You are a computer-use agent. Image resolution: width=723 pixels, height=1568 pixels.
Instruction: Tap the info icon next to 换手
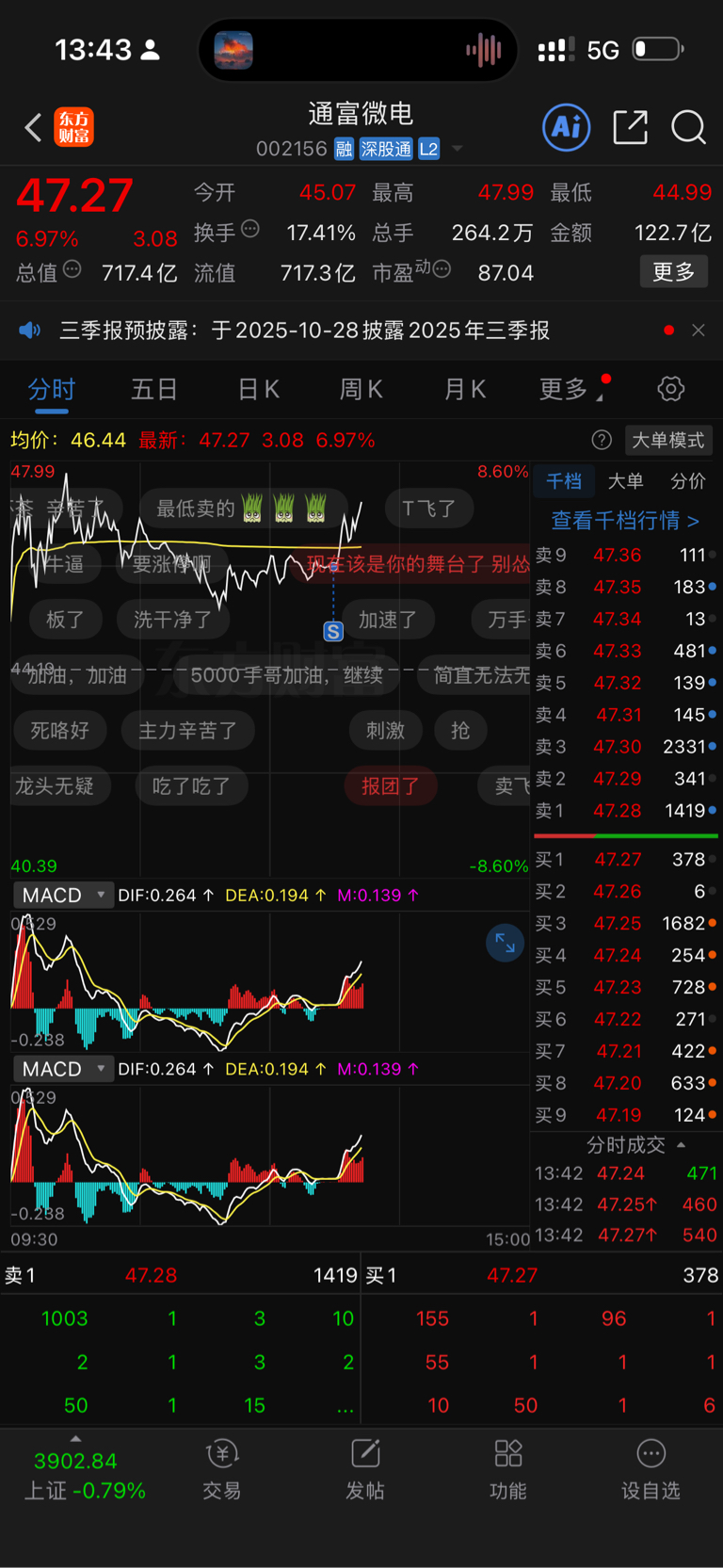[x=249, y=229]
